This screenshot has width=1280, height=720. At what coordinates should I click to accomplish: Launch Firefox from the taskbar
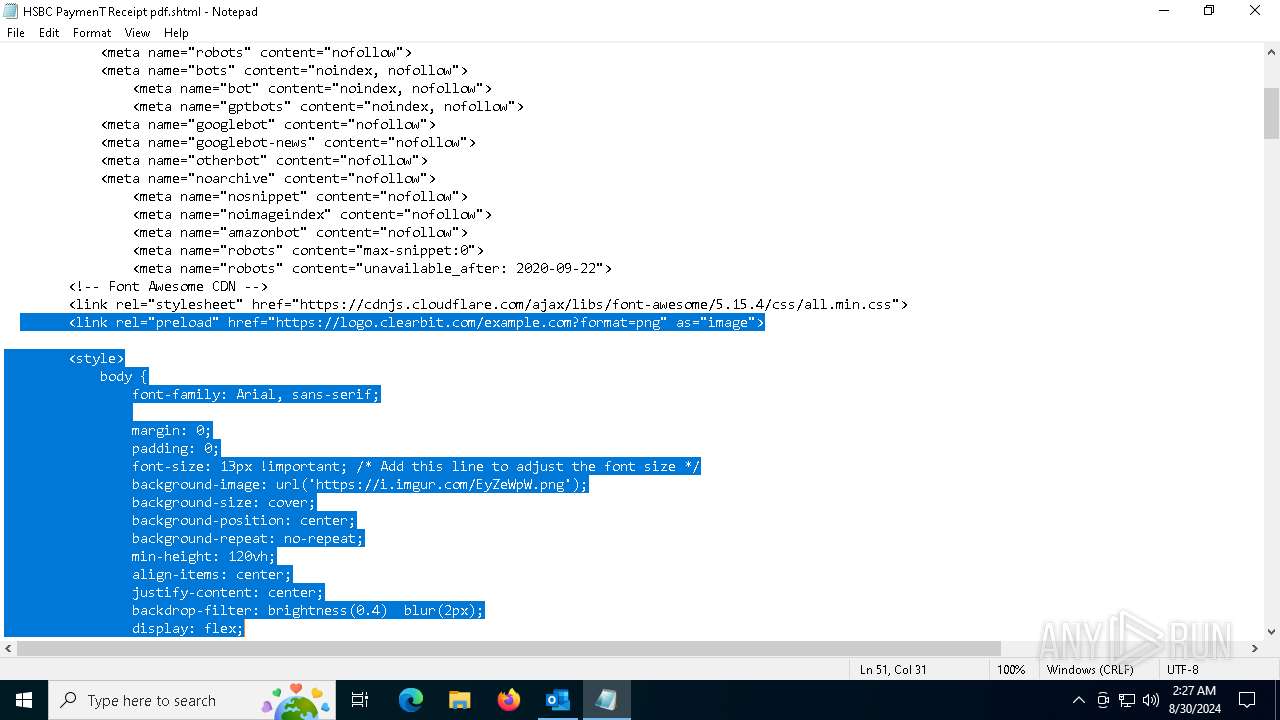(x=508, y=700)
